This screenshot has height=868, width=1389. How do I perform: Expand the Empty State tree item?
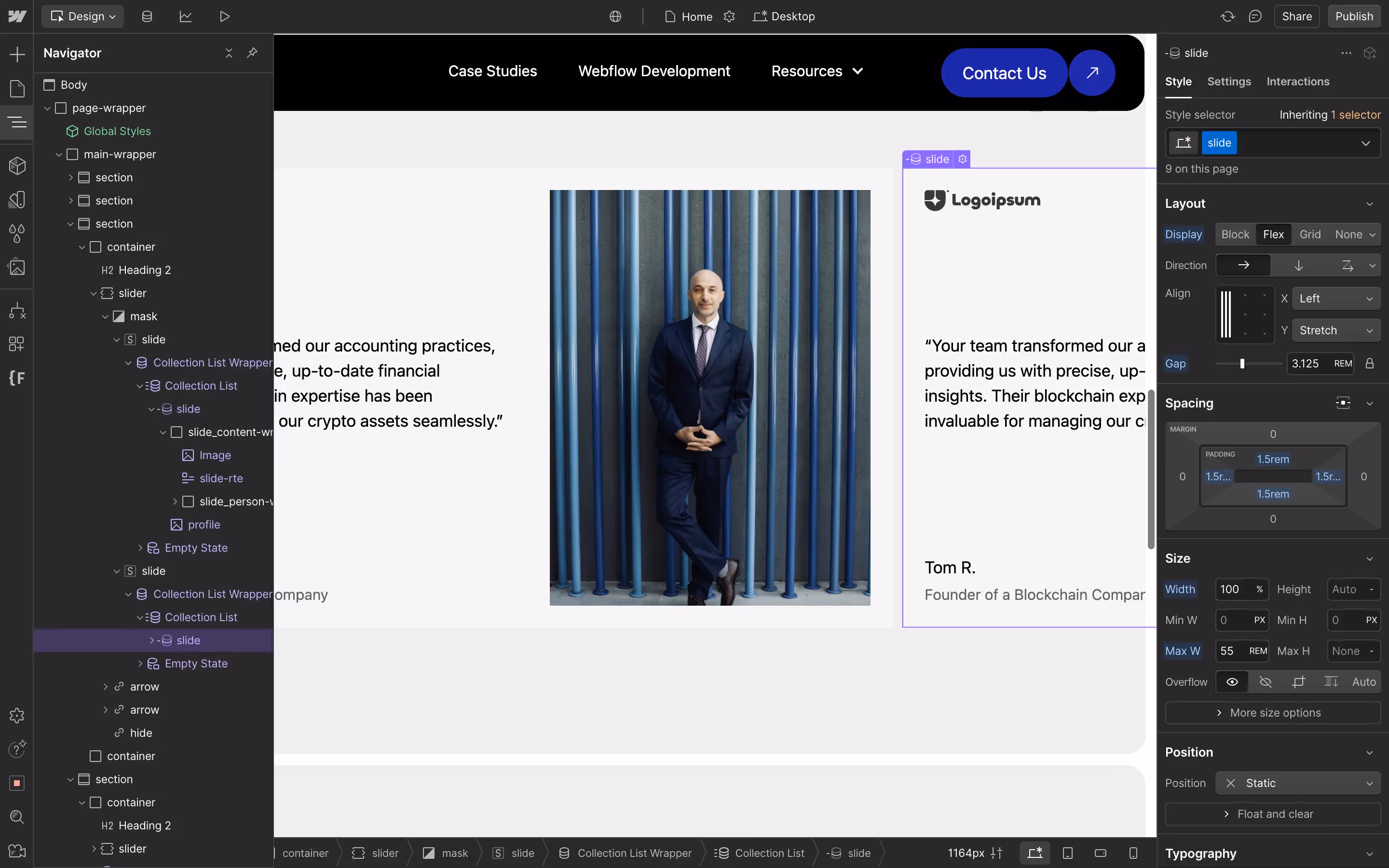pyautogui.click(x=141, y=548)
